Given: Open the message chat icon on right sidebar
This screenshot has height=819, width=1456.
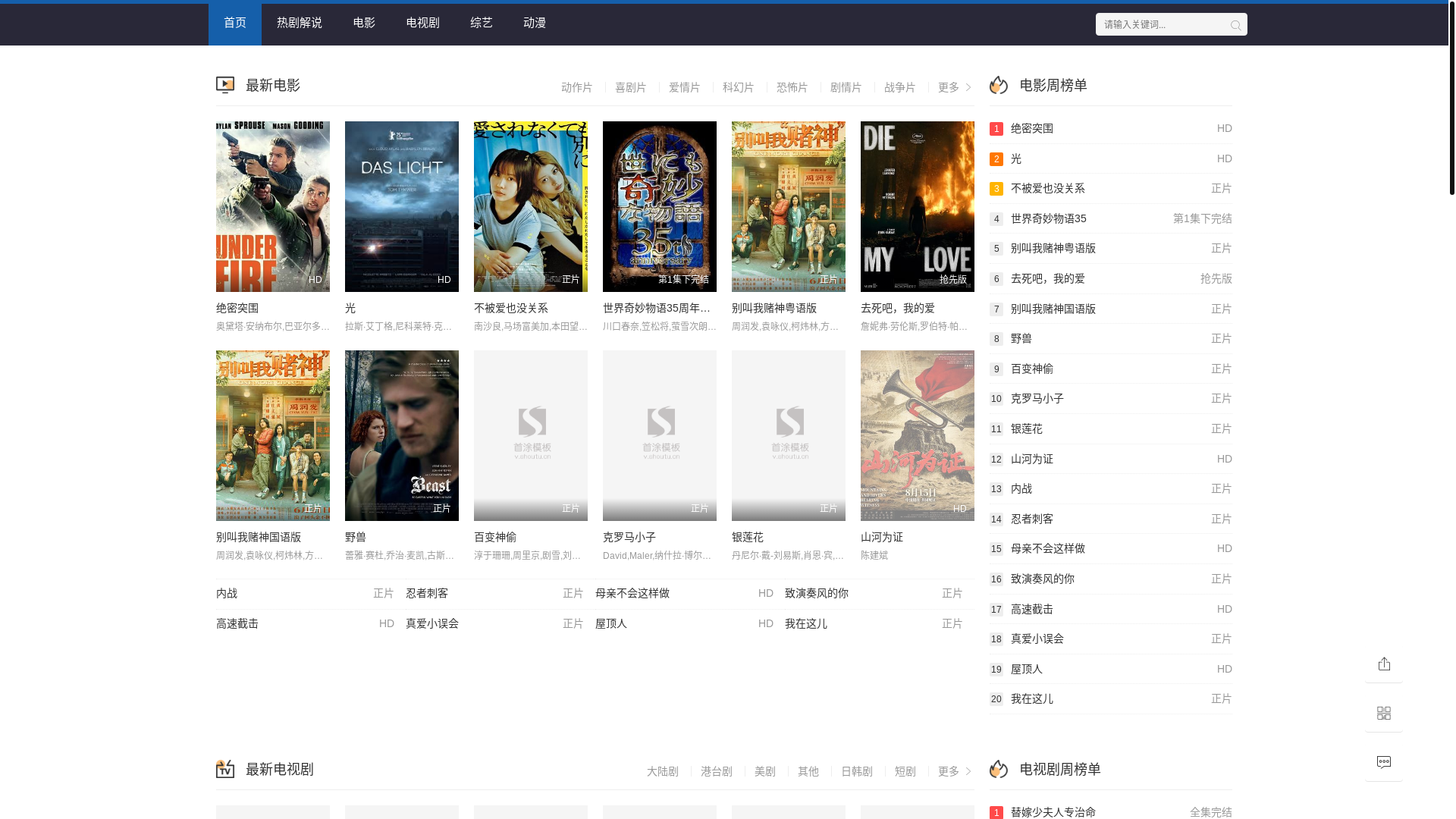Looking at the screenshot, I should coord(1384,763).
